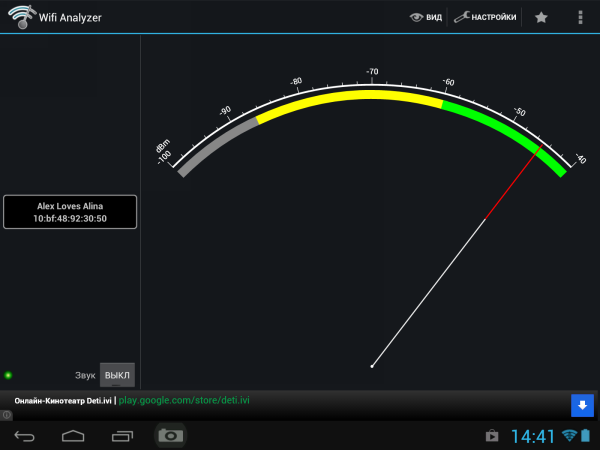
Task: Open НАСТРОЙКИ settings
Action: point(486,17)
